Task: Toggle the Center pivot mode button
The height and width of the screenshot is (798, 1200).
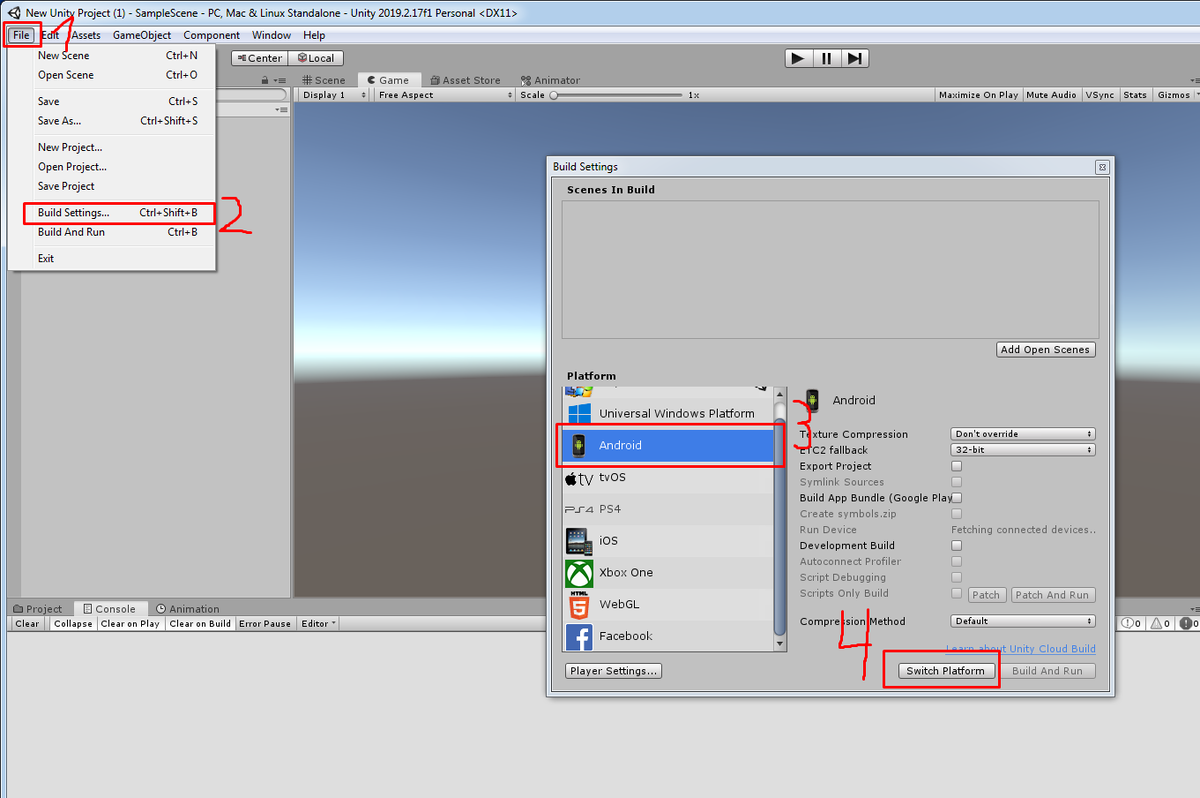Action: [x=260, y=58]
